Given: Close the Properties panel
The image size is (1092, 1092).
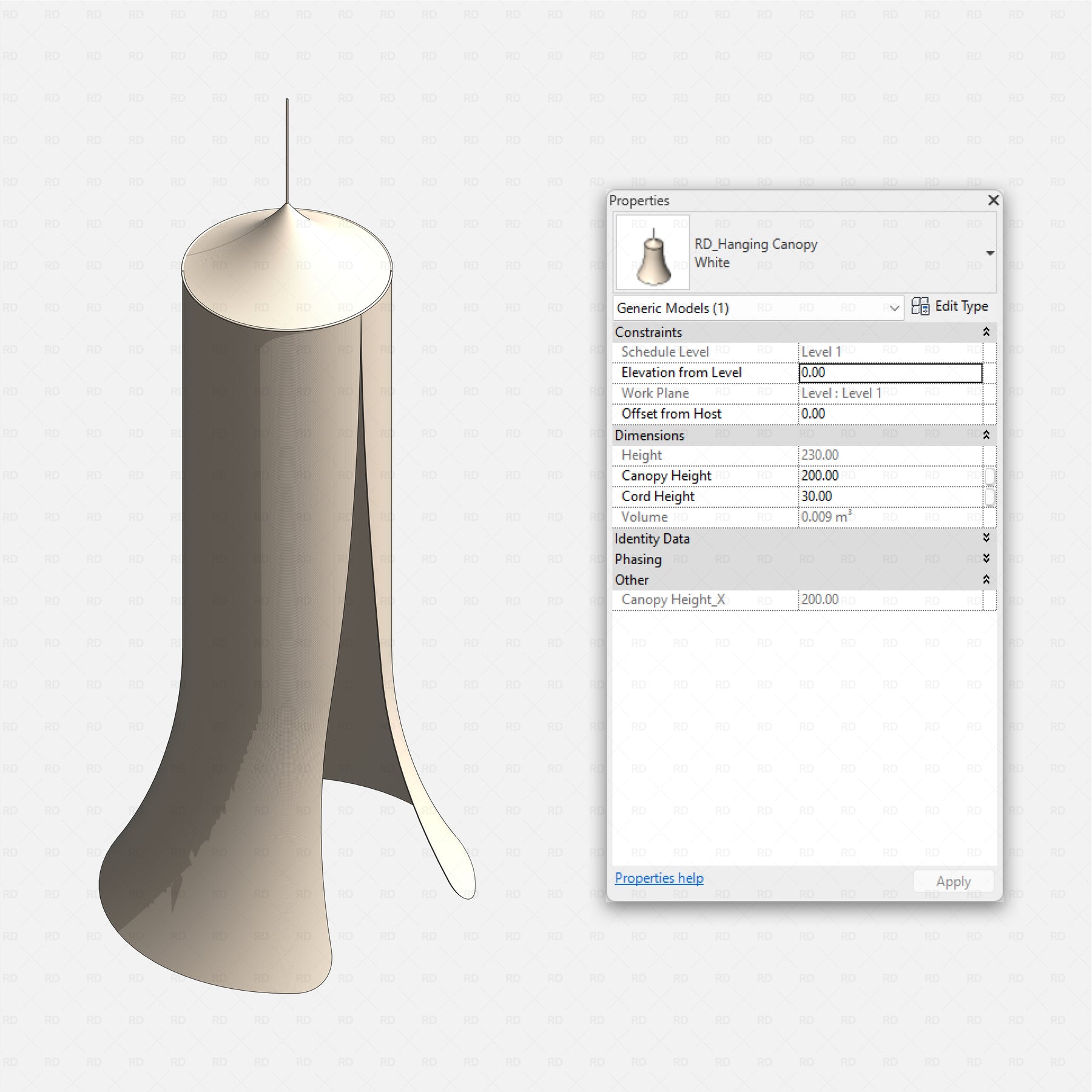Looking at the screenshot, I should pos(993,200).
